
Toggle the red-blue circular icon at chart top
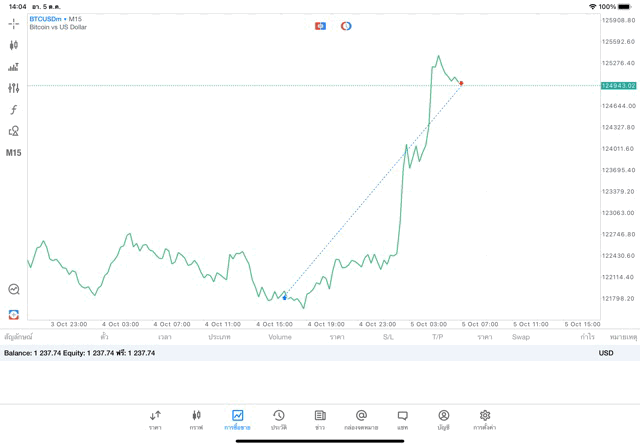click(x=346, y=26)
